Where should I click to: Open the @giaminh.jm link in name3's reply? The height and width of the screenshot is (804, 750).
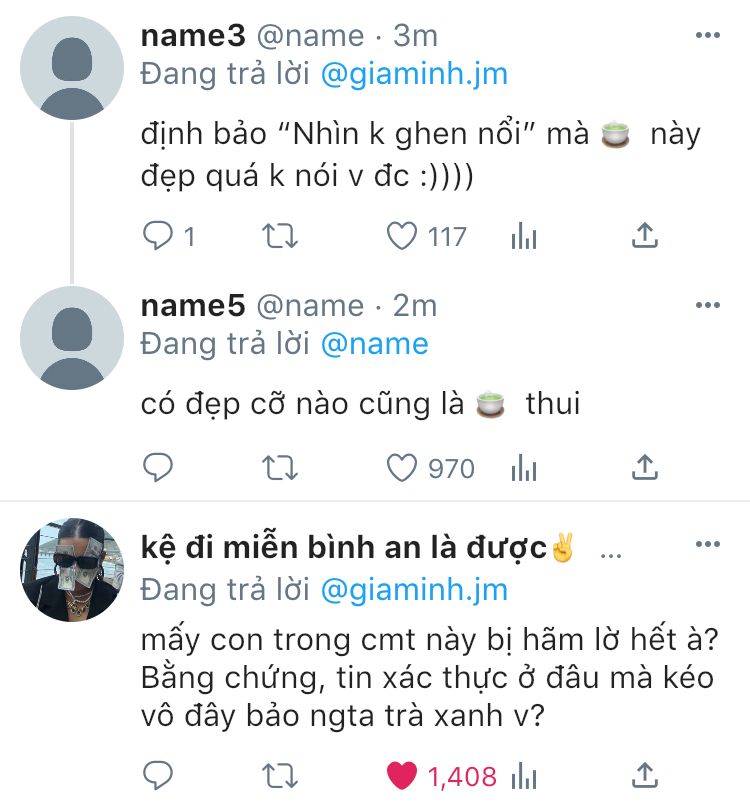click(414, 74)
